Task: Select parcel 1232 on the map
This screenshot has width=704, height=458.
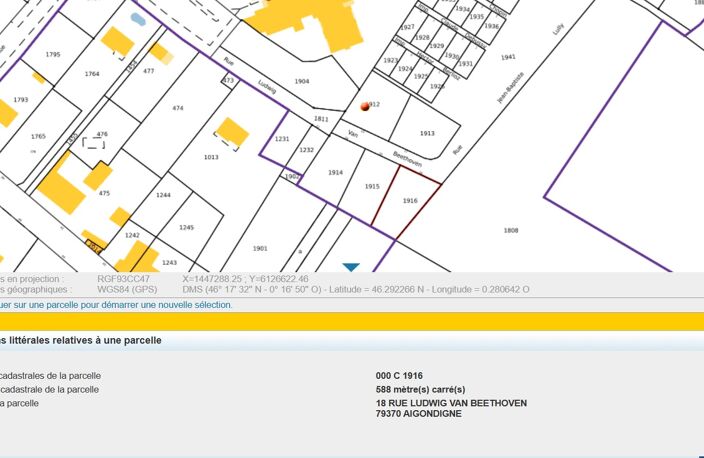Action: tap(307, 150)
